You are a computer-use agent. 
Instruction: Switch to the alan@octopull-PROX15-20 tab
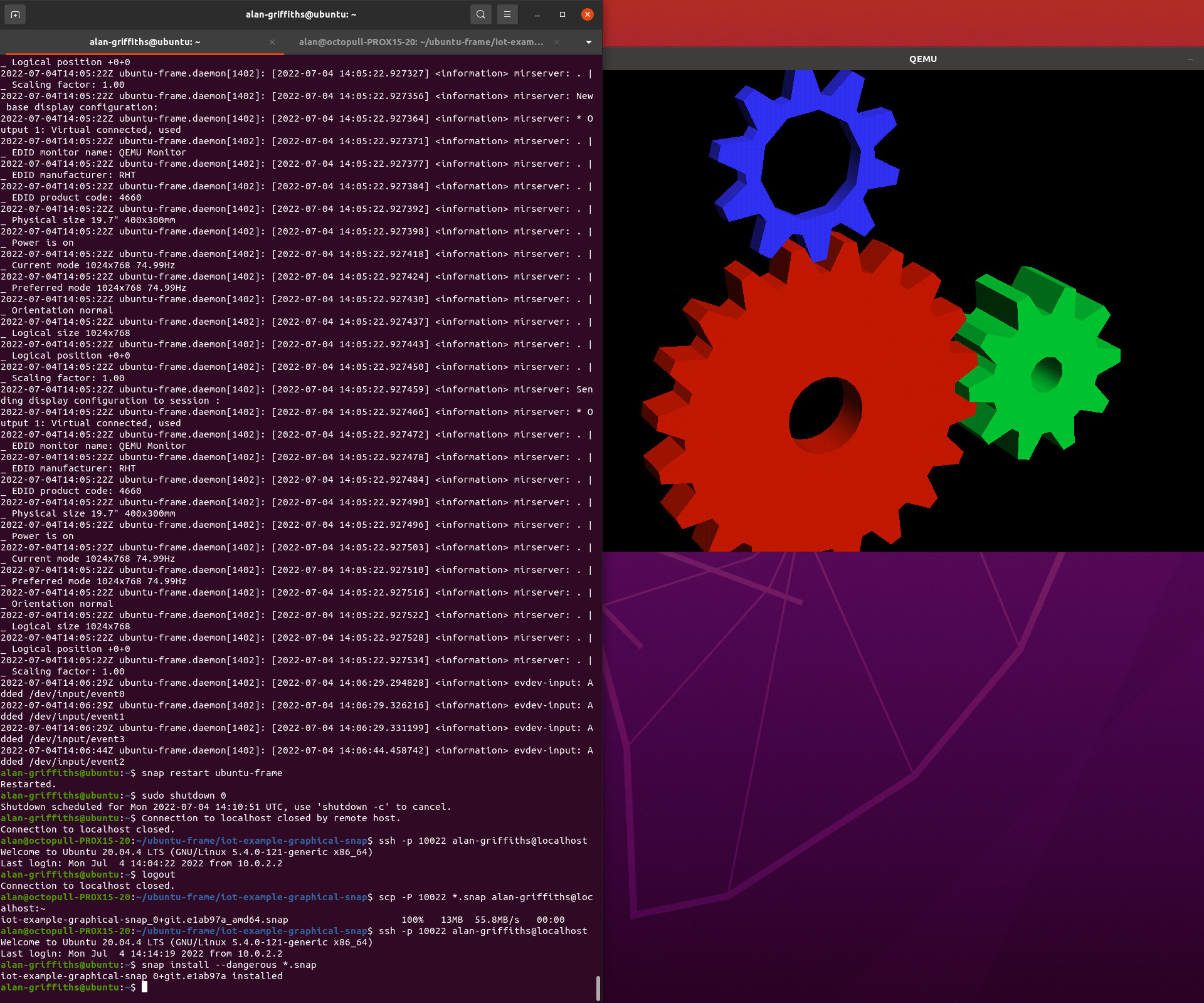click(x=422, y=42)
